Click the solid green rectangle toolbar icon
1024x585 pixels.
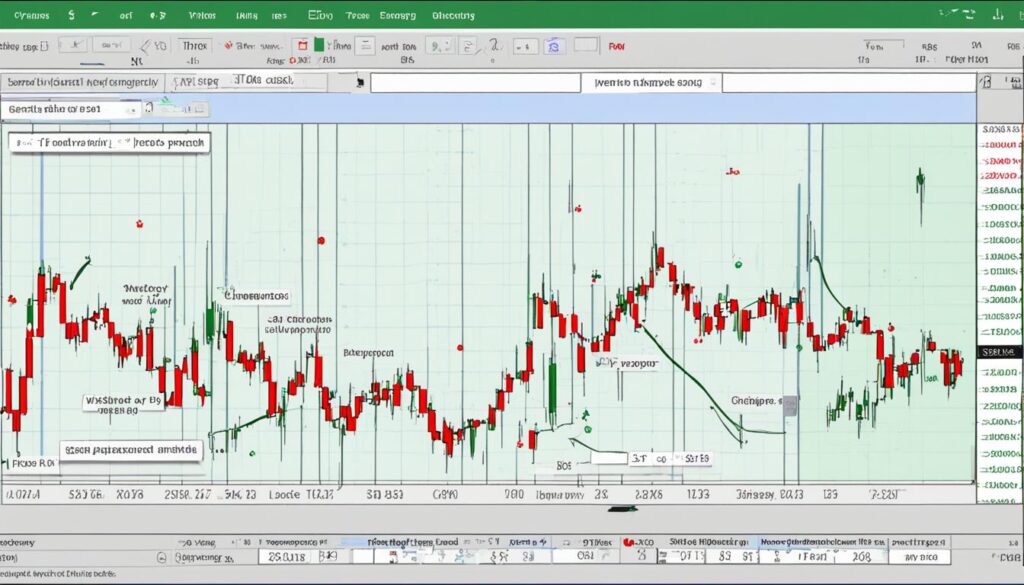[319, 45]
